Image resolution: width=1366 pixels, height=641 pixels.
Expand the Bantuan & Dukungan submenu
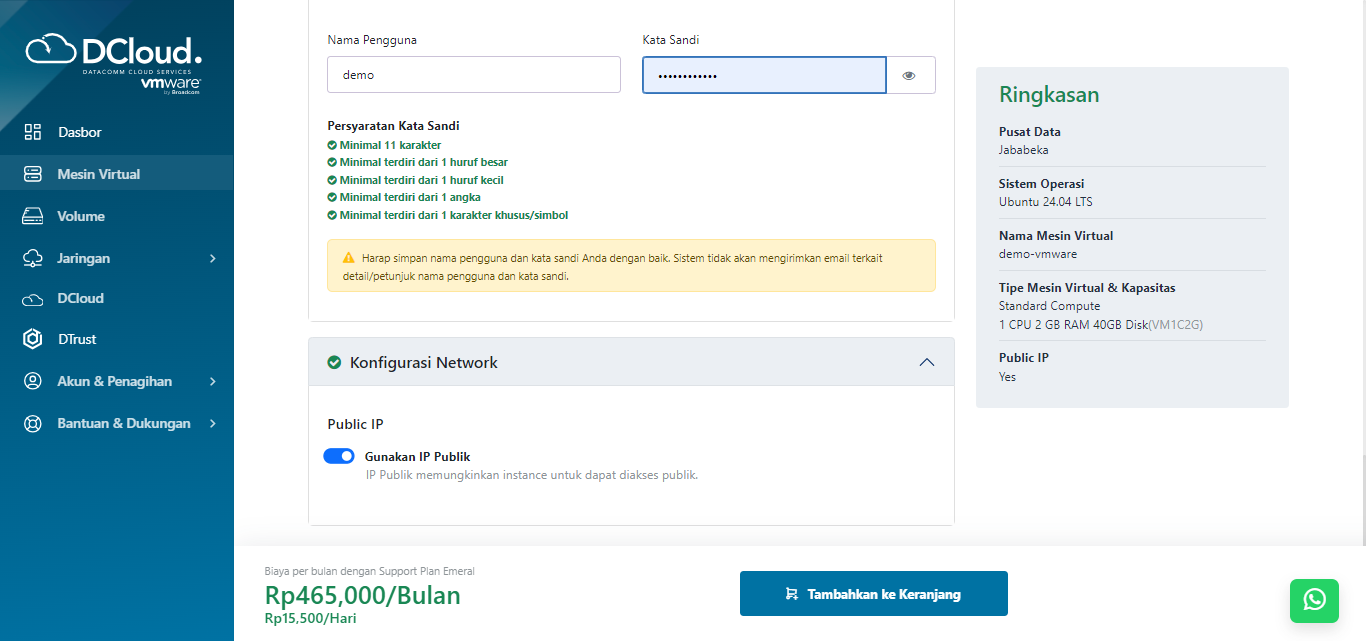(211, 423)
